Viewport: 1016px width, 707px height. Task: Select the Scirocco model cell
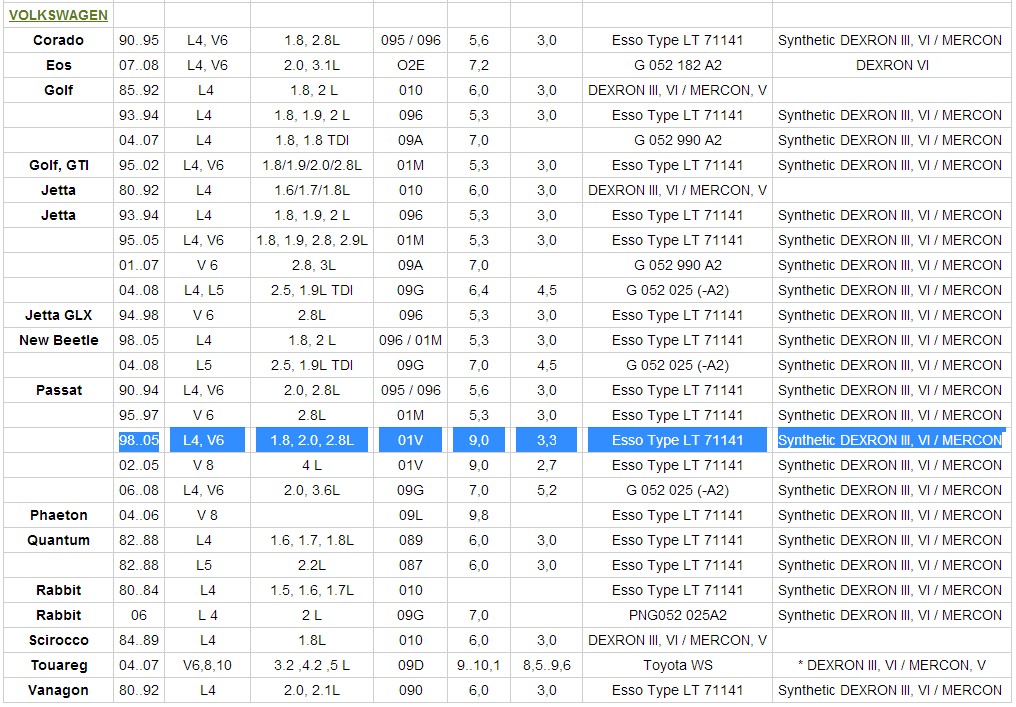point(58,640)
